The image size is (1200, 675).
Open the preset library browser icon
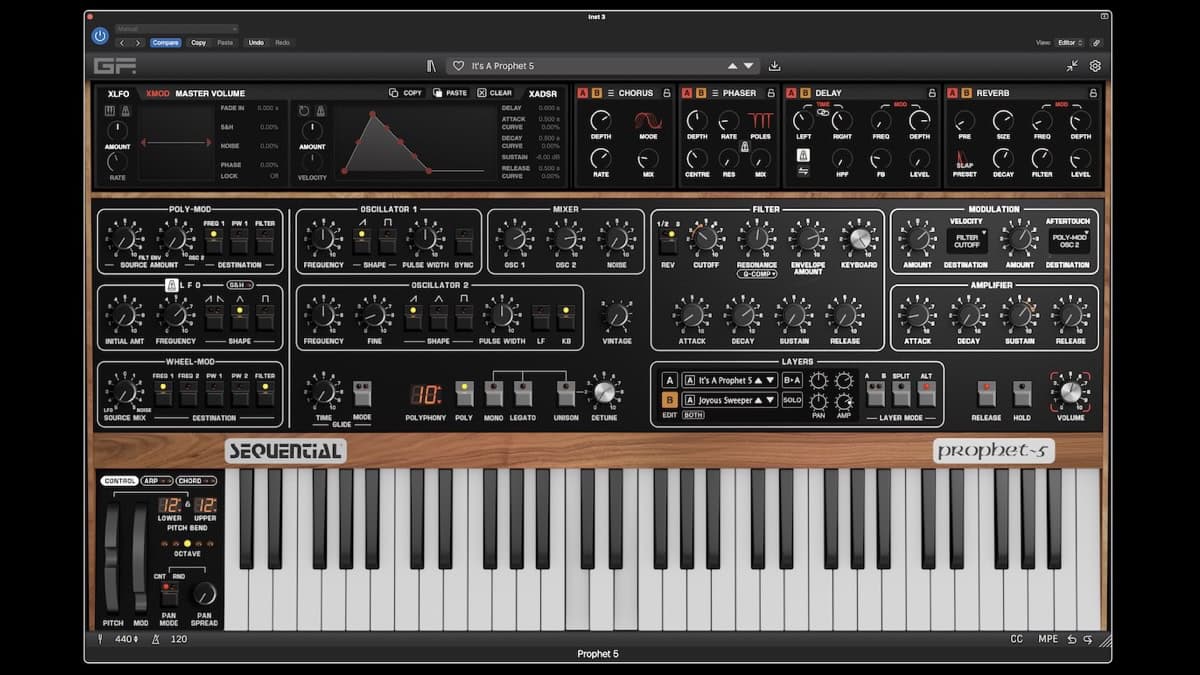pyautogui.click(x=431, y=66)
